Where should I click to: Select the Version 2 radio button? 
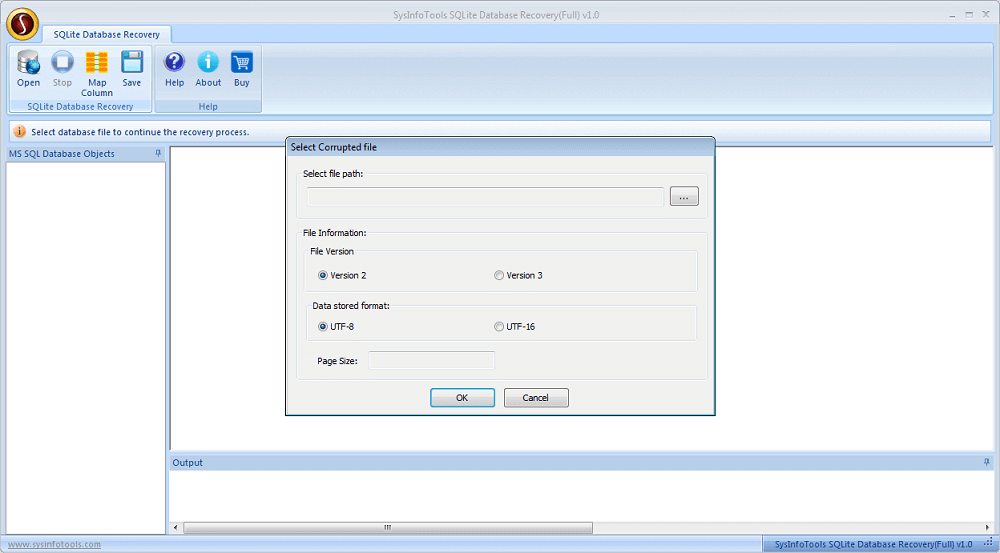pos(323,275)
